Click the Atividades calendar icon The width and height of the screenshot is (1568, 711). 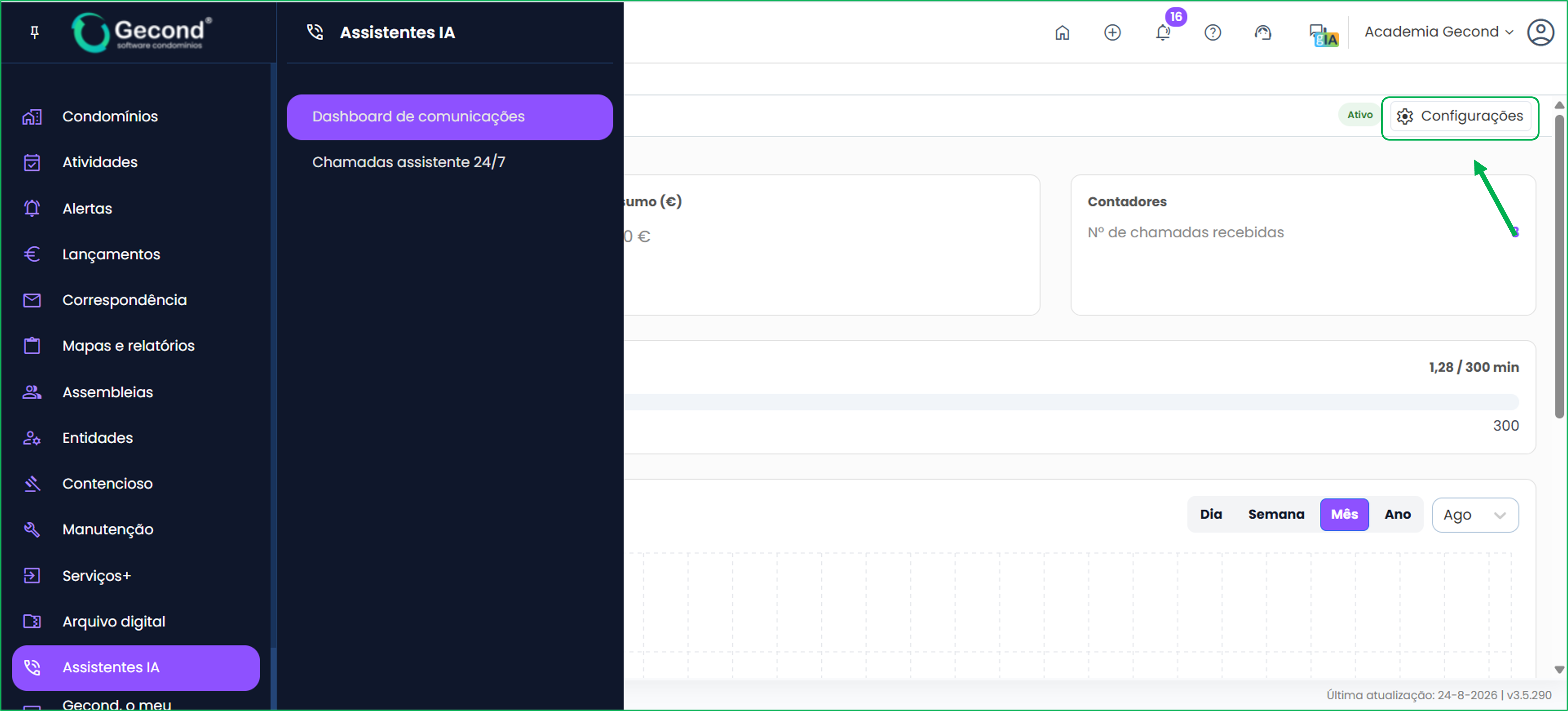[x=32, y=162]
